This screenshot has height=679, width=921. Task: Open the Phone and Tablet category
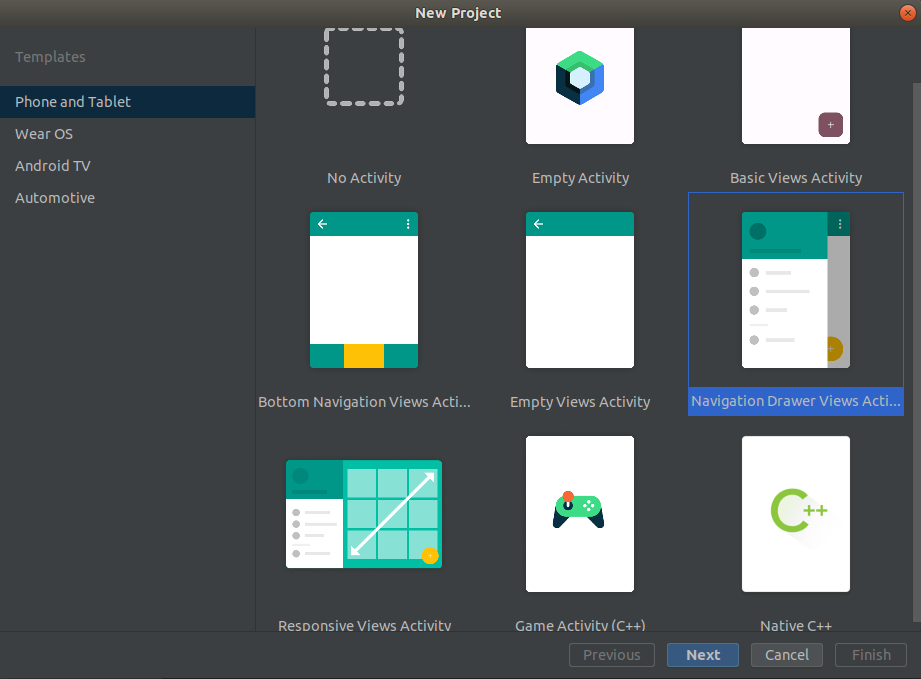127,102
